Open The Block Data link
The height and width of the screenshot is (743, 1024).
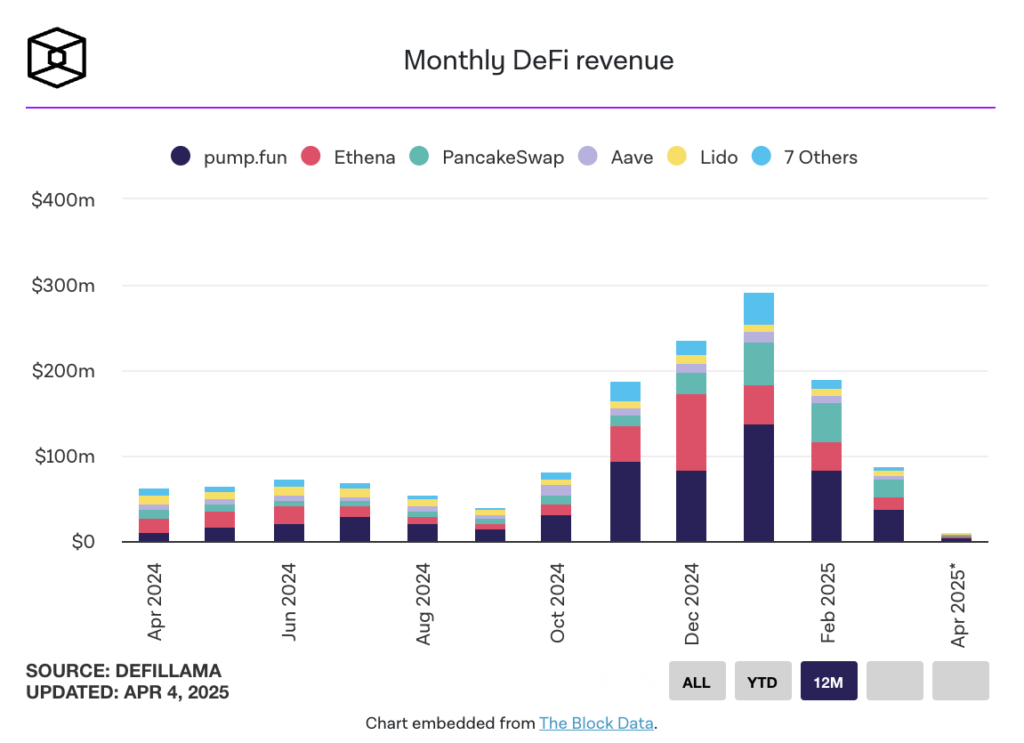(596, 723)
